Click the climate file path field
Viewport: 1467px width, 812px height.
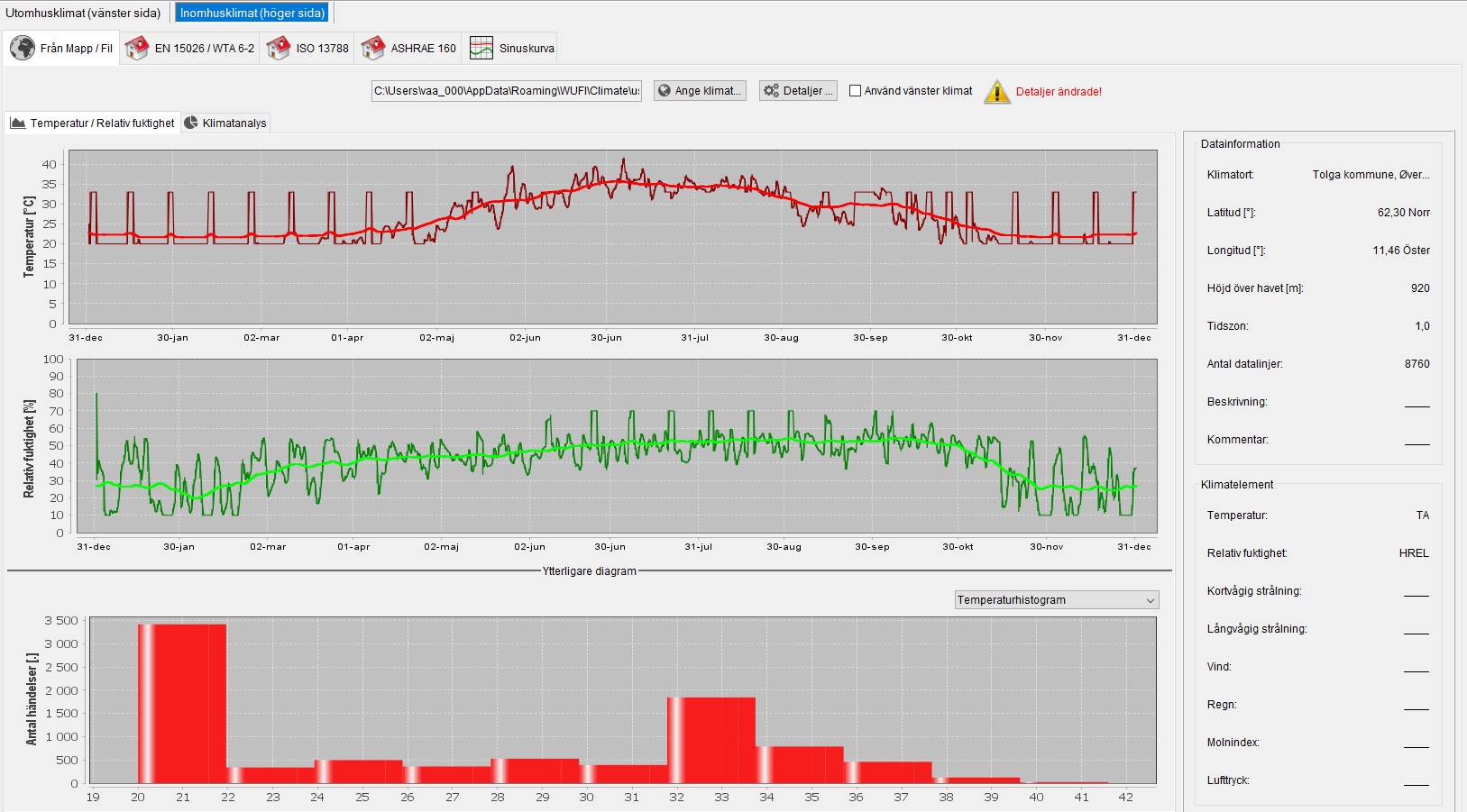pyautogui.click(x=506, y=91)
